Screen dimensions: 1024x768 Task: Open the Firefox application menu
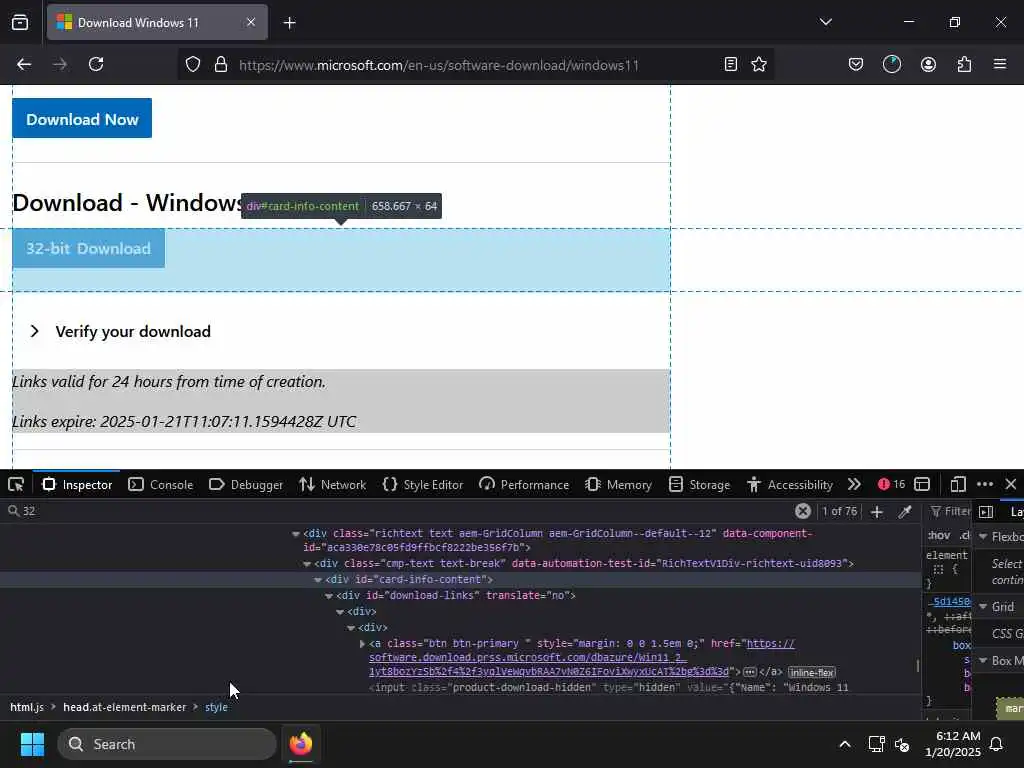click(1000, 64)
